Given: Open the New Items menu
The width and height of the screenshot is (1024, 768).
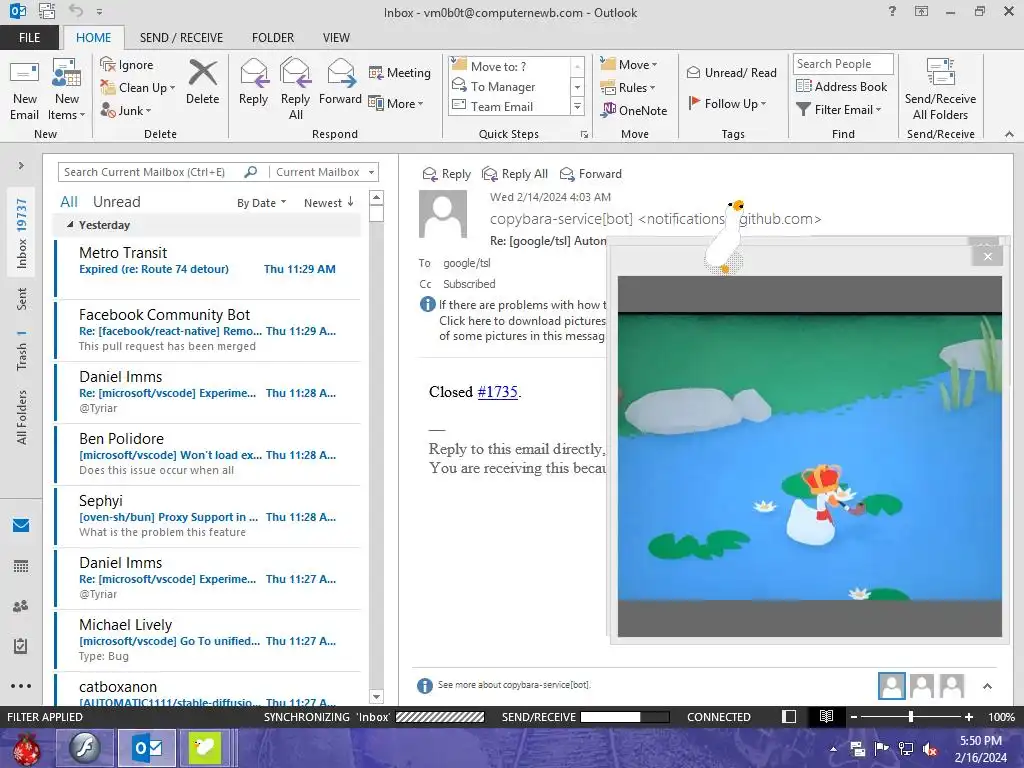Looking at the screenshot, I should click(x=67, y=90).
